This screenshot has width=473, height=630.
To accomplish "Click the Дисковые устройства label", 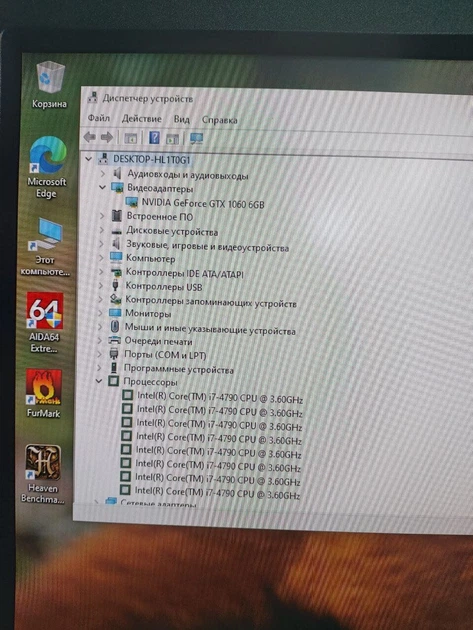I will tap(172, 231).
